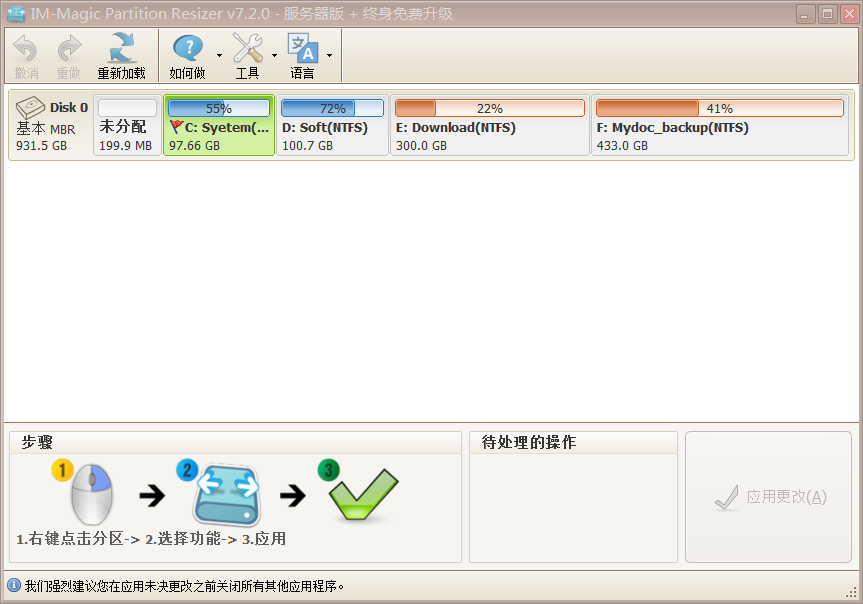Open the Language (语言) icon
This screenshot has width=863, height=604.
point(302,49)
